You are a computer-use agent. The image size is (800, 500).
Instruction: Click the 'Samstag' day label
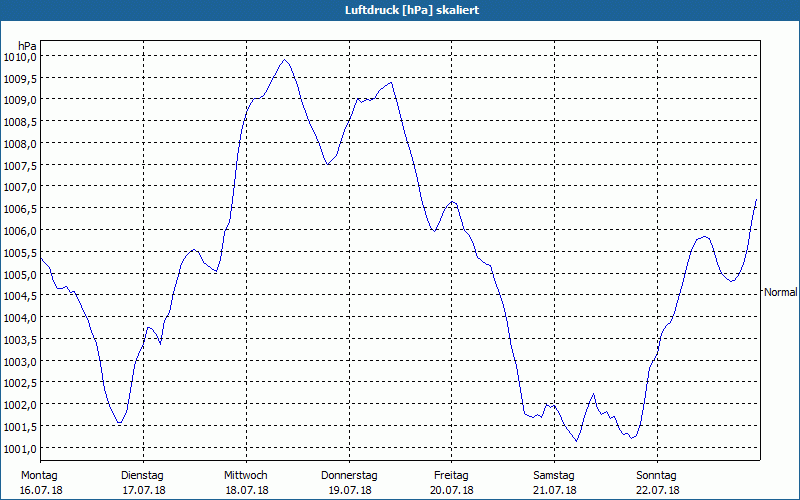pyautogui.click(x=554, y=475)
